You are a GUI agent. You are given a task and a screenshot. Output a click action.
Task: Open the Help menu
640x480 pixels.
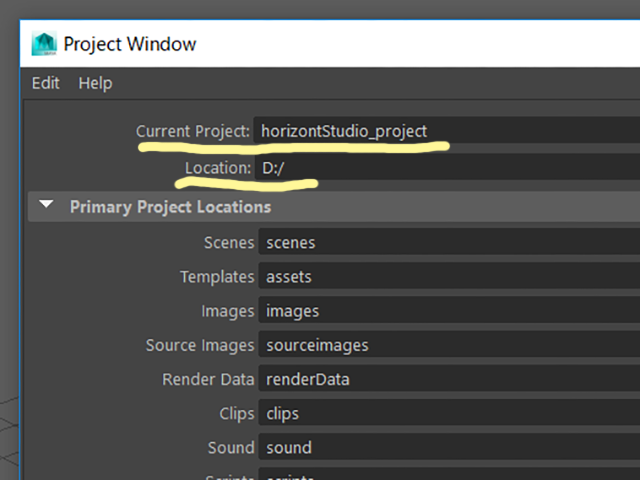tap(96, 83)
